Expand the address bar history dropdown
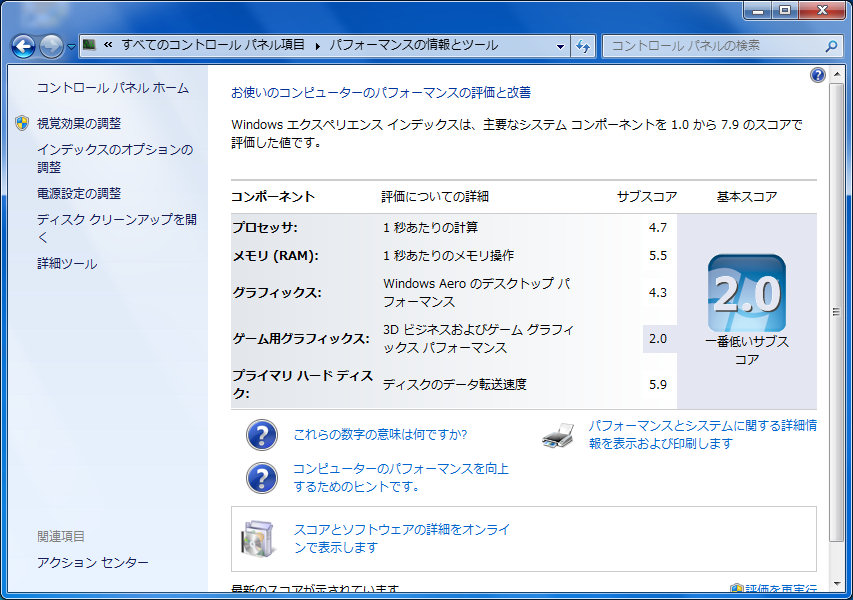Screen dimensions: 853x600 coord(560,46)
